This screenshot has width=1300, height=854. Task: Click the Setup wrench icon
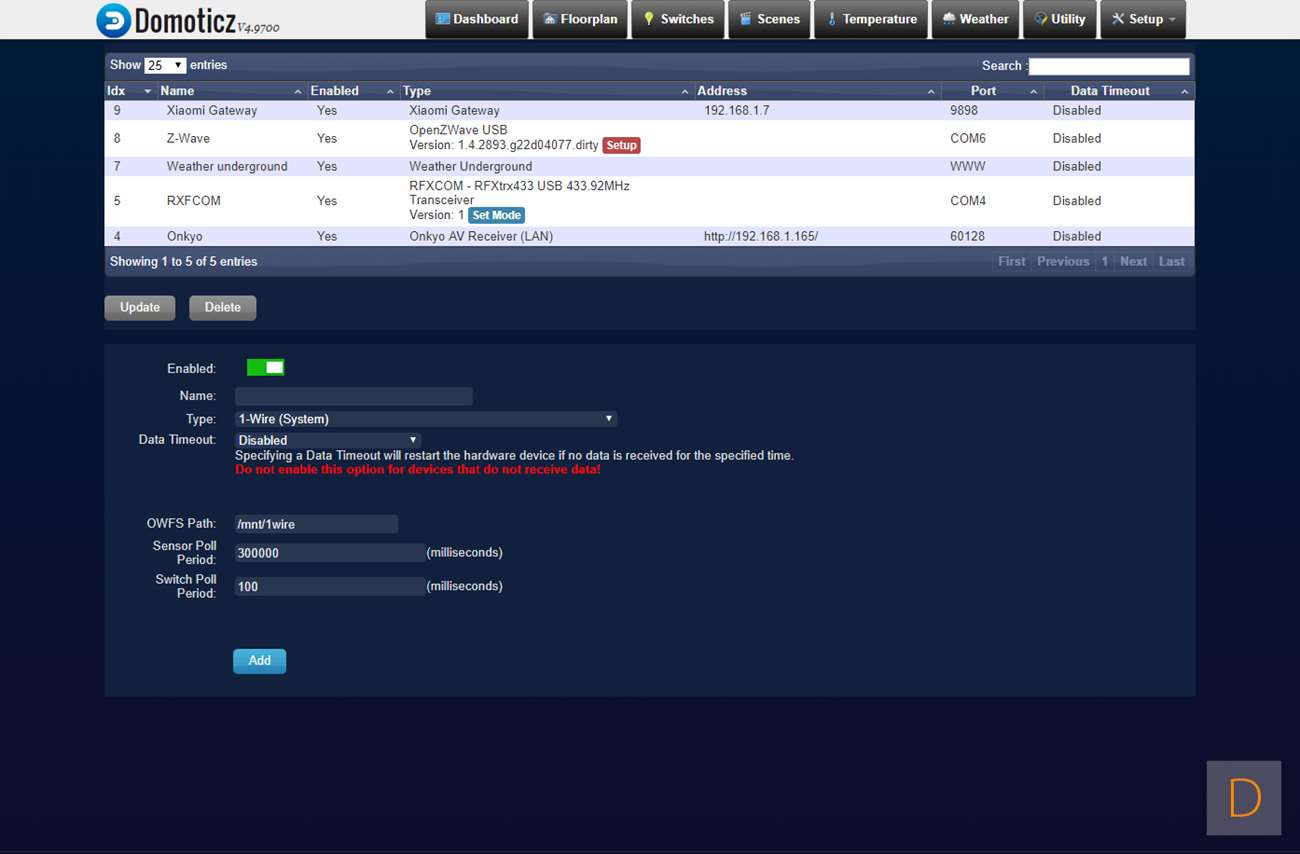pyautogui.click(x=1118, y=19)
